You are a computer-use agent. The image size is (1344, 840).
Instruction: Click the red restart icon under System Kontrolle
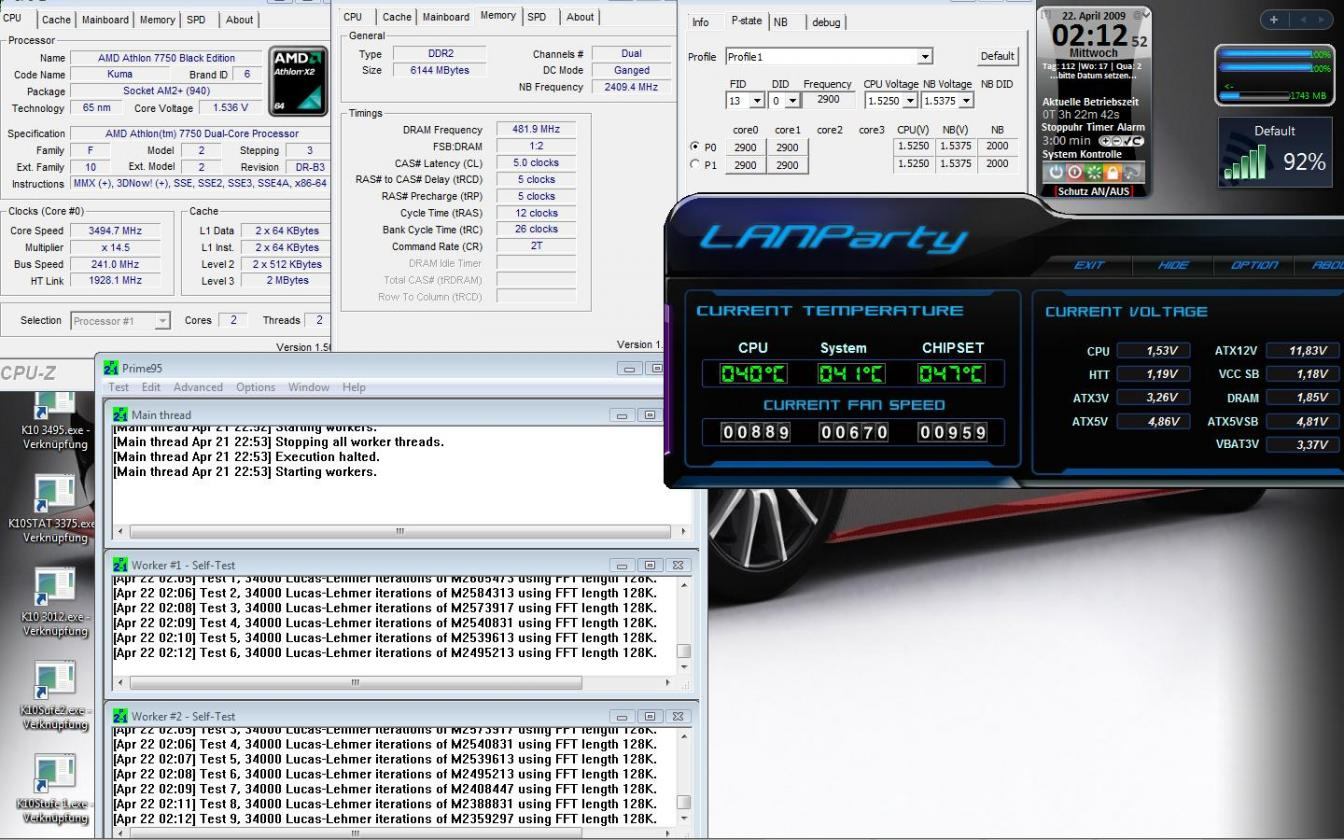[1075, 172]
